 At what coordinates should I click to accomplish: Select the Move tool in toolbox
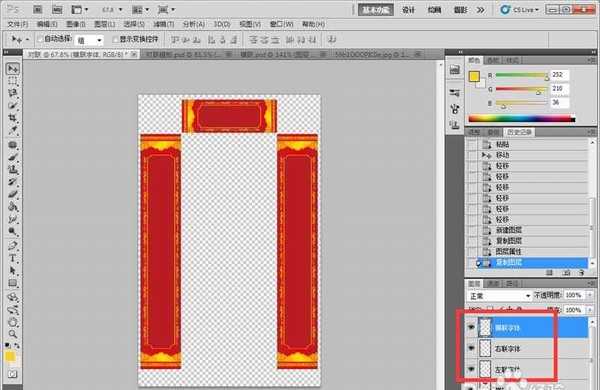point(13,69)
